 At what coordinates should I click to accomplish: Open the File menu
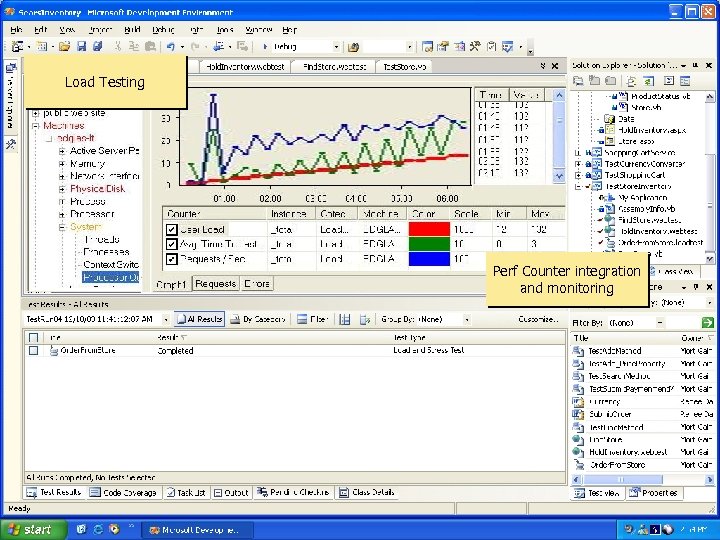(x=16, y=30)
